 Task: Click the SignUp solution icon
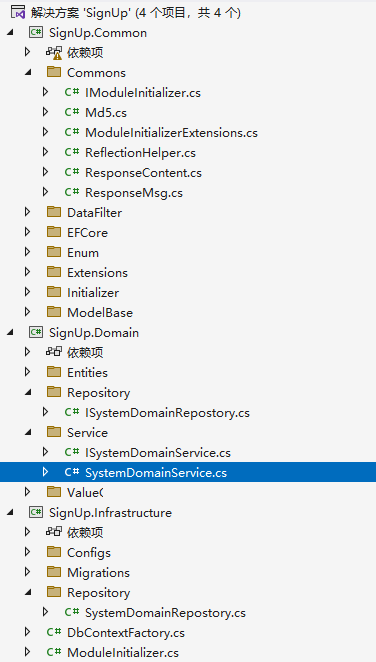[x=16, y=13]
